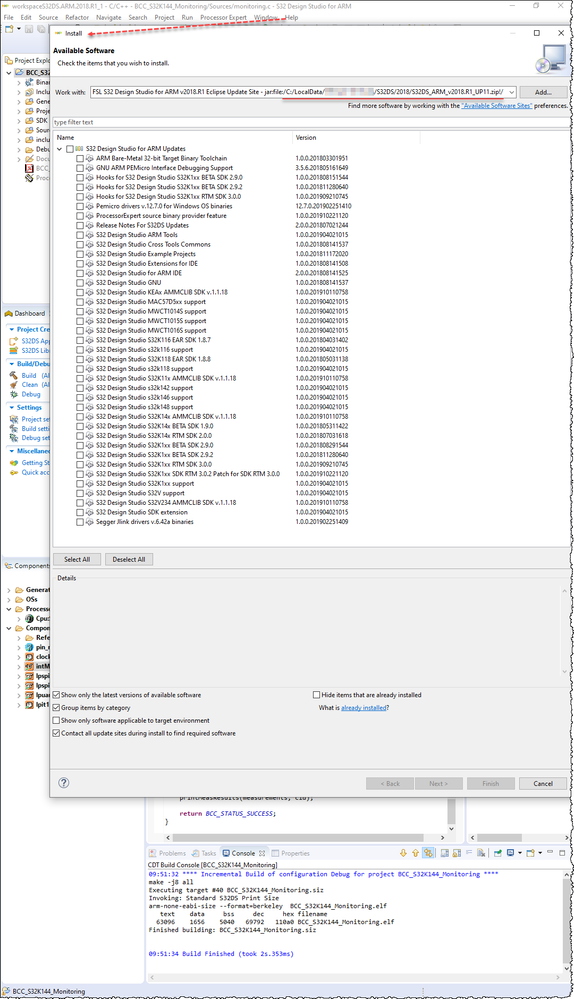Open the Processor Expert menu
574x999 pixels.
(223, 17)
